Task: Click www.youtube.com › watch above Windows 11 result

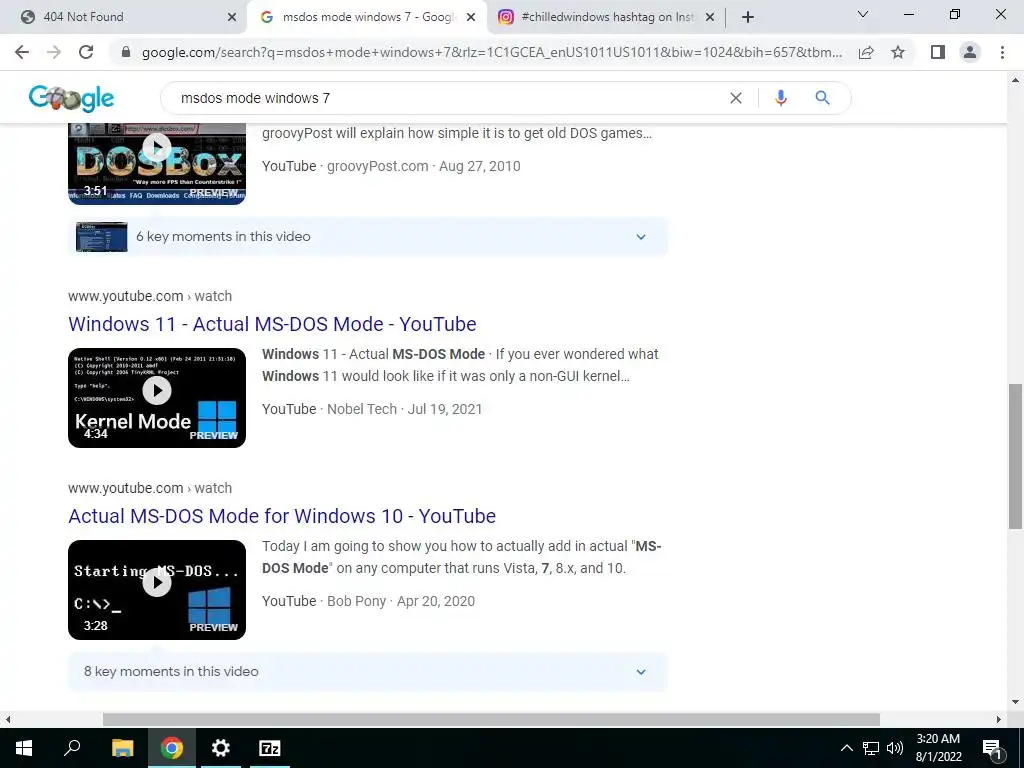Action: [150, 296]
